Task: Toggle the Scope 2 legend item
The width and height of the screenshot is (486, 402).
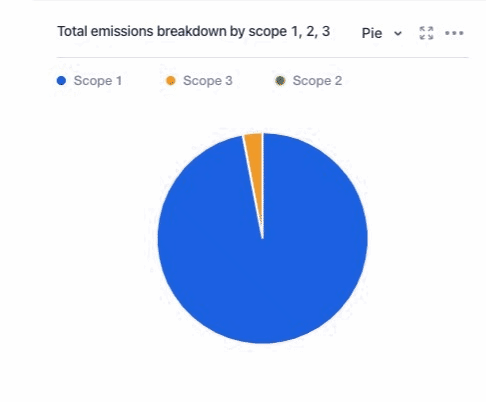Action: click(309, 81)
